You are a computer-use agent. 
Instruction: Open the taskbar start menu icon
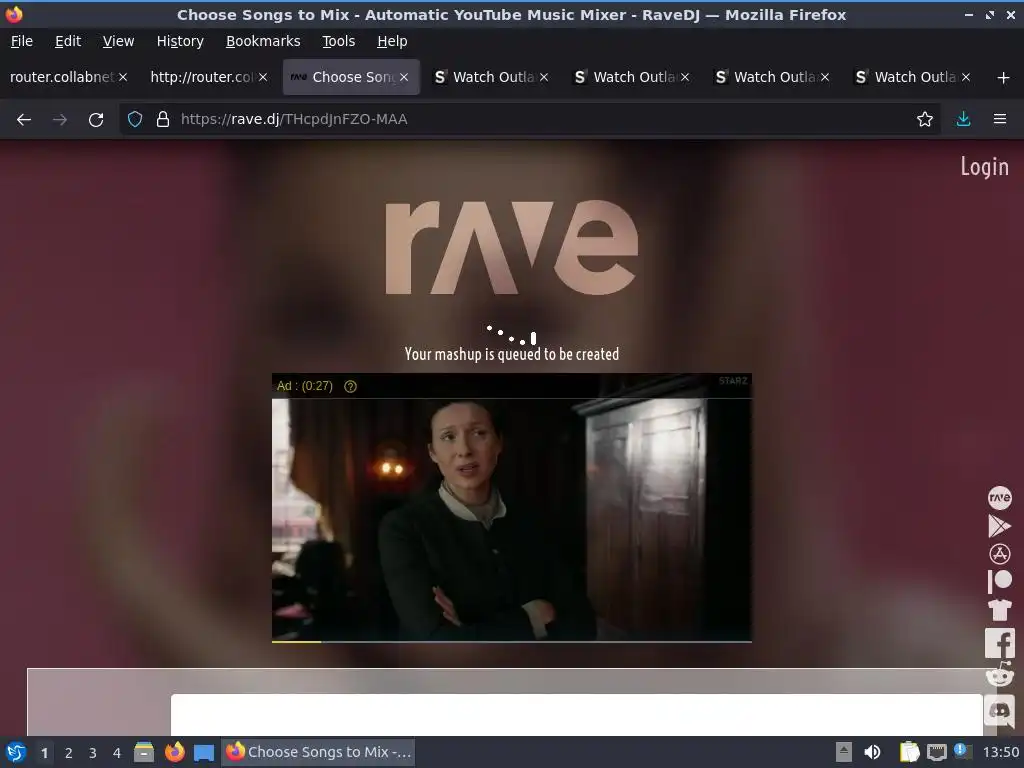[x=16, y=752]
